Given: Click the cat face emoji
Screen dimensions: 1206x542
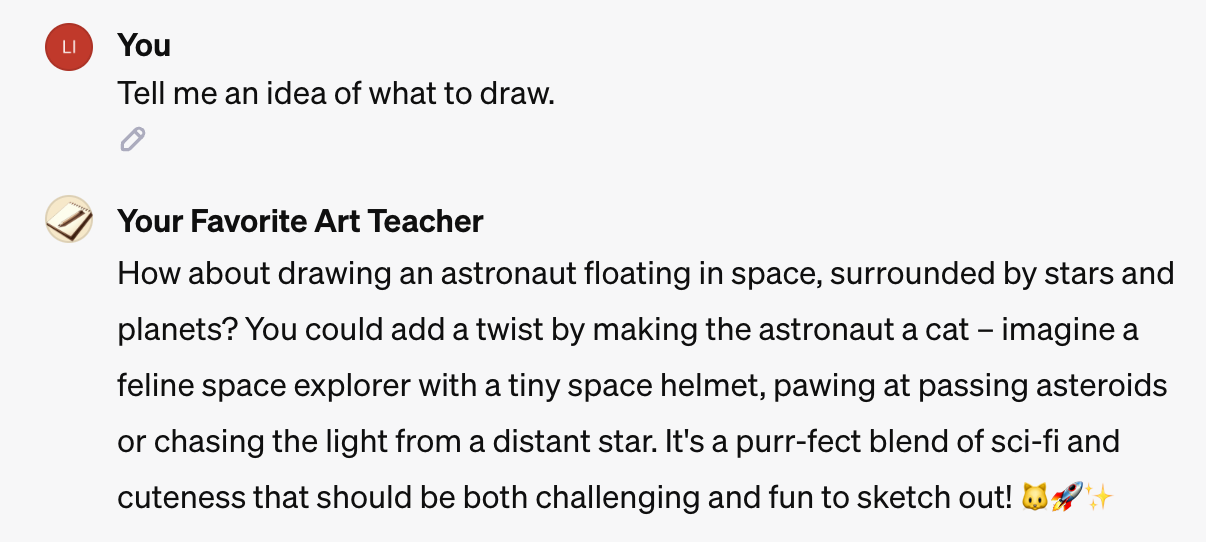Looking at the screenshot, I should 1035,497.
